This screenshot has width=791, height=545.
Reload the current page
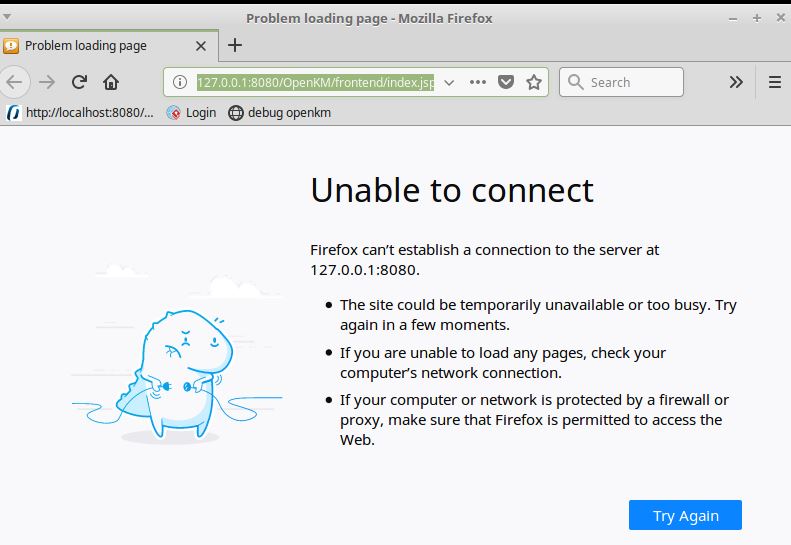coord(79,82)
